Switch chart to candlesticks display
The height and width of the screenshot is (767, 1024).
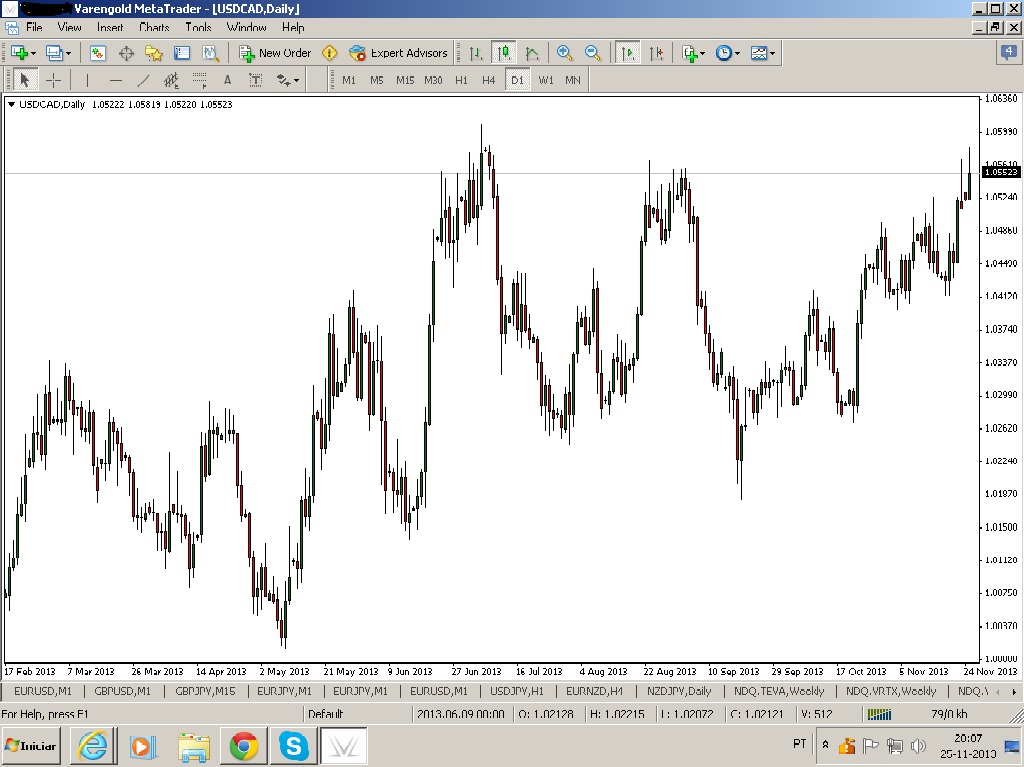(503, 53)
